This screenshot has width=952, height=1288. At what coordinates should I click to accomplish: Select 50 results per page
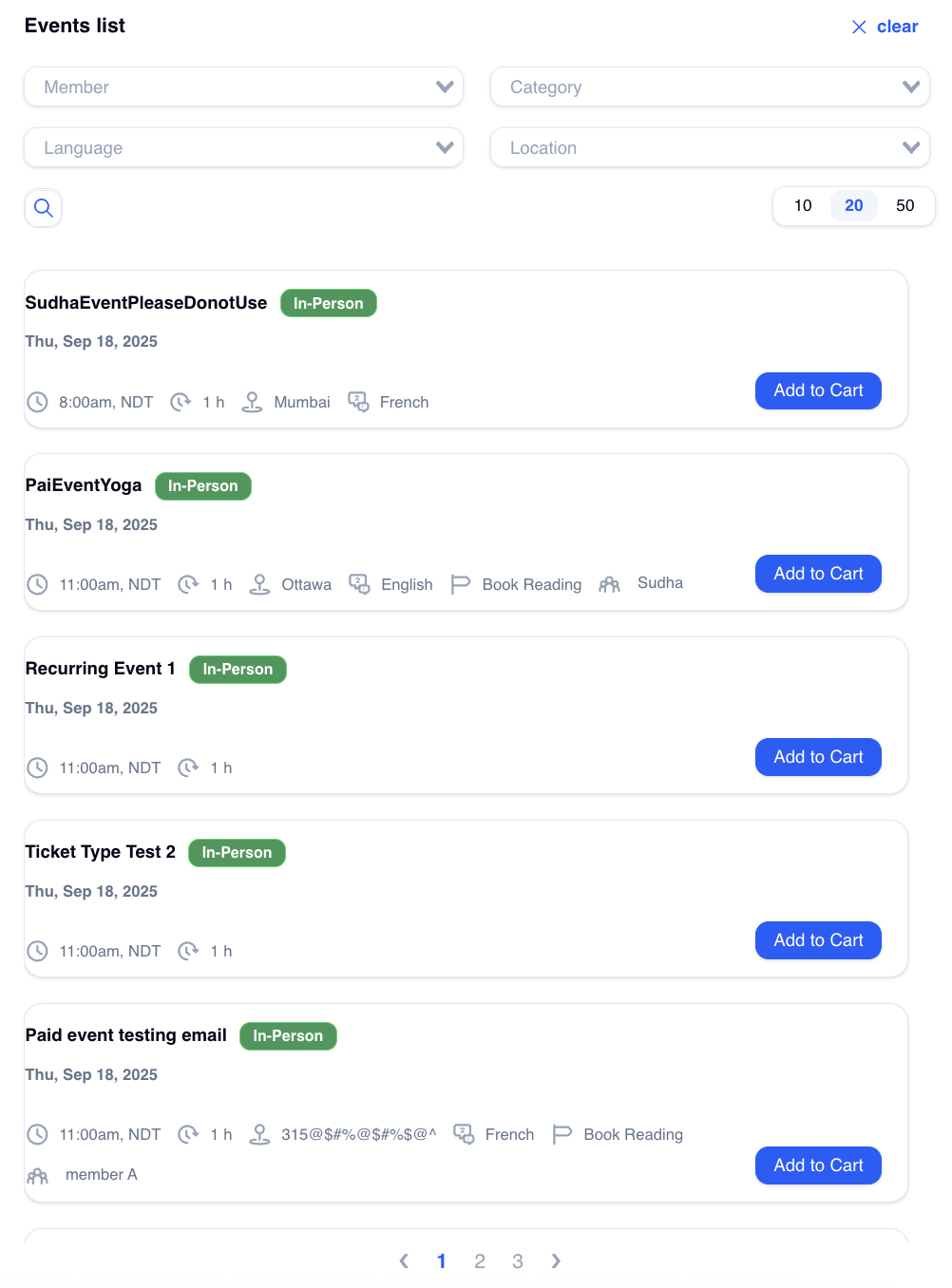904,206
